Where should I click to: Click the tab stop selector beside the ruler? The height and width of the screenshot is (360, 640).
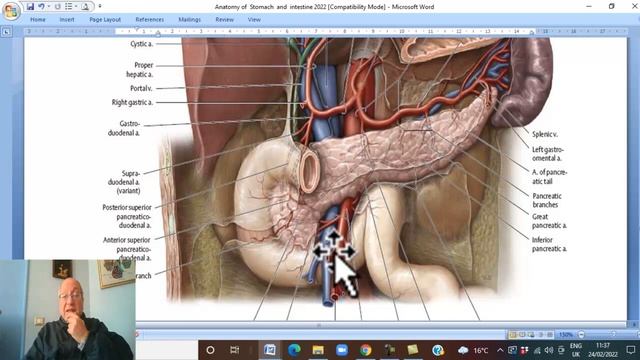[6, 31]
